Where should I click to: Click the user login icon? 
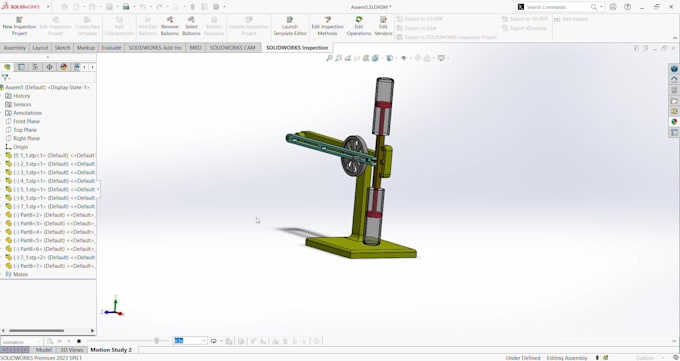[x=613, y=7]
